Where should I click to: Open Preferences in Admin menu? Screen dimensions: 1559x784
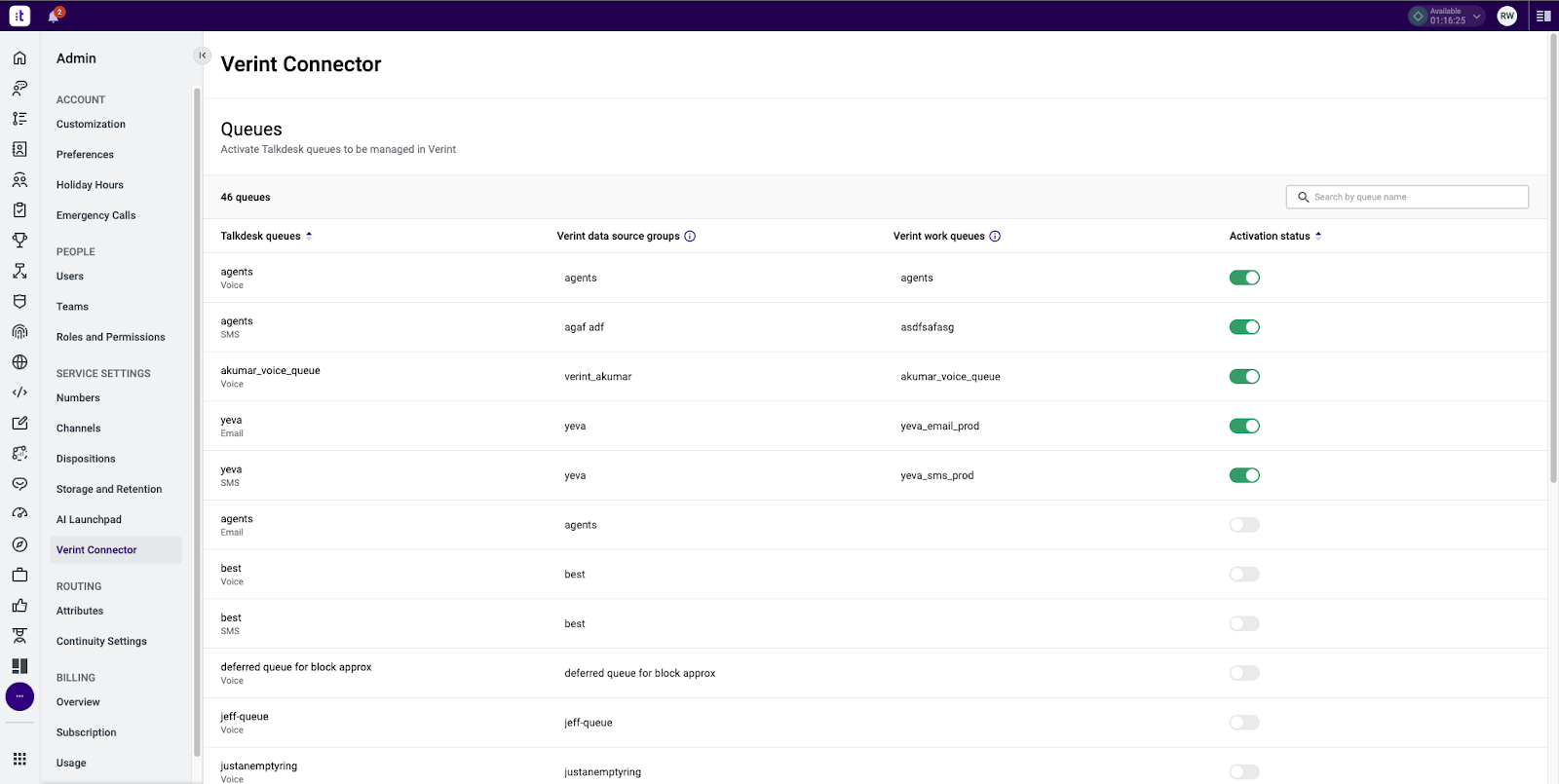click(85, 155)
